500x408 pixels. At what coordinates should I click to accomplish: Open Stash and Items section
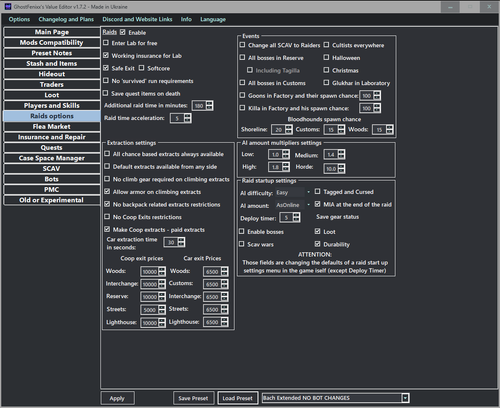coord(52,63)
